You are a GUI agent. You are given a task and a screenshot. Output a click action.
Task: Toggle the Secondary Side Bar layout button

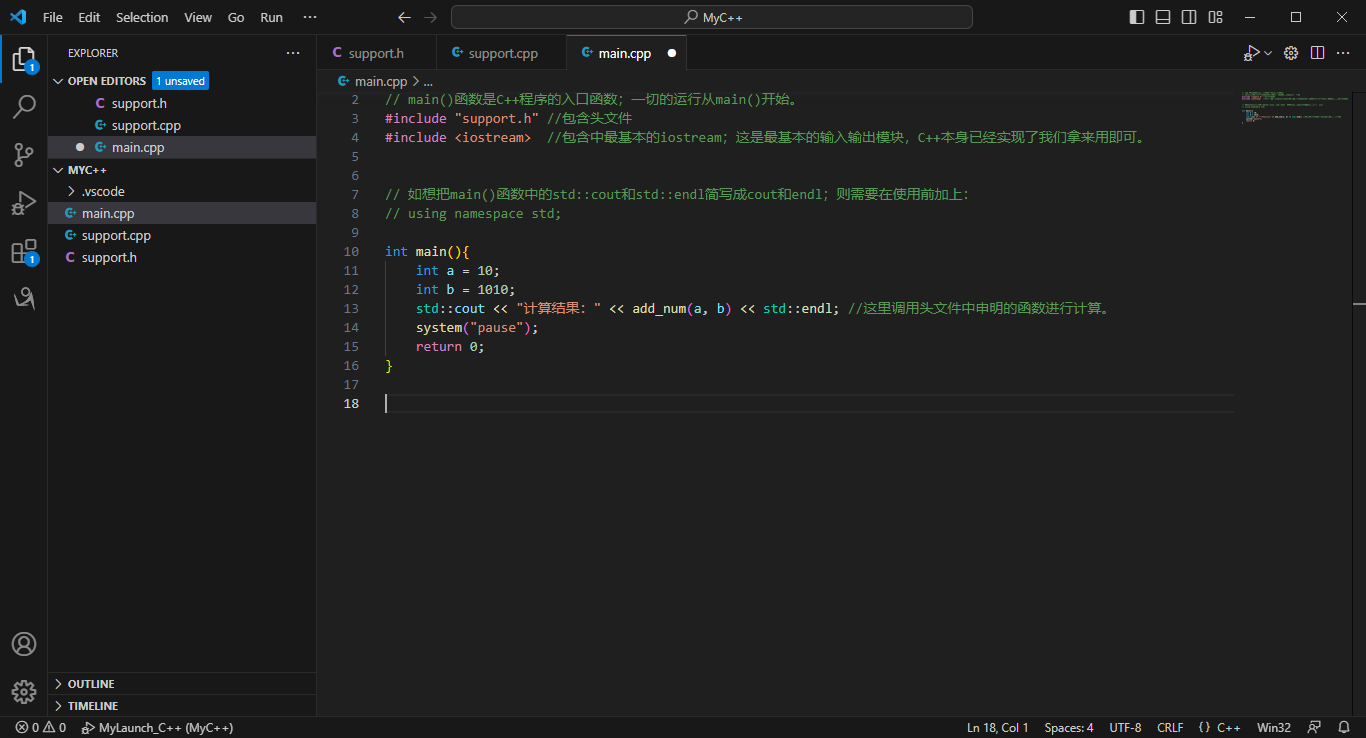pyautogui.click(x=1189, y=17)
